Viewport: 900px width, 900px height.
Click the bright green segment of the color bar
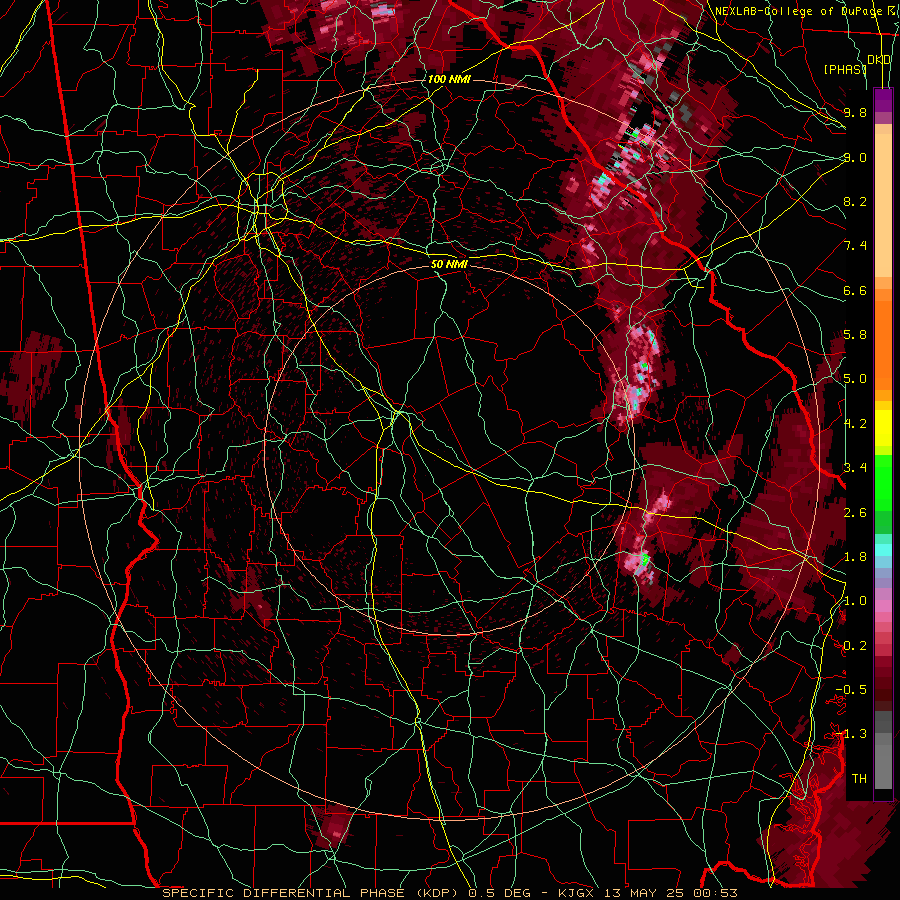[883, 482]
